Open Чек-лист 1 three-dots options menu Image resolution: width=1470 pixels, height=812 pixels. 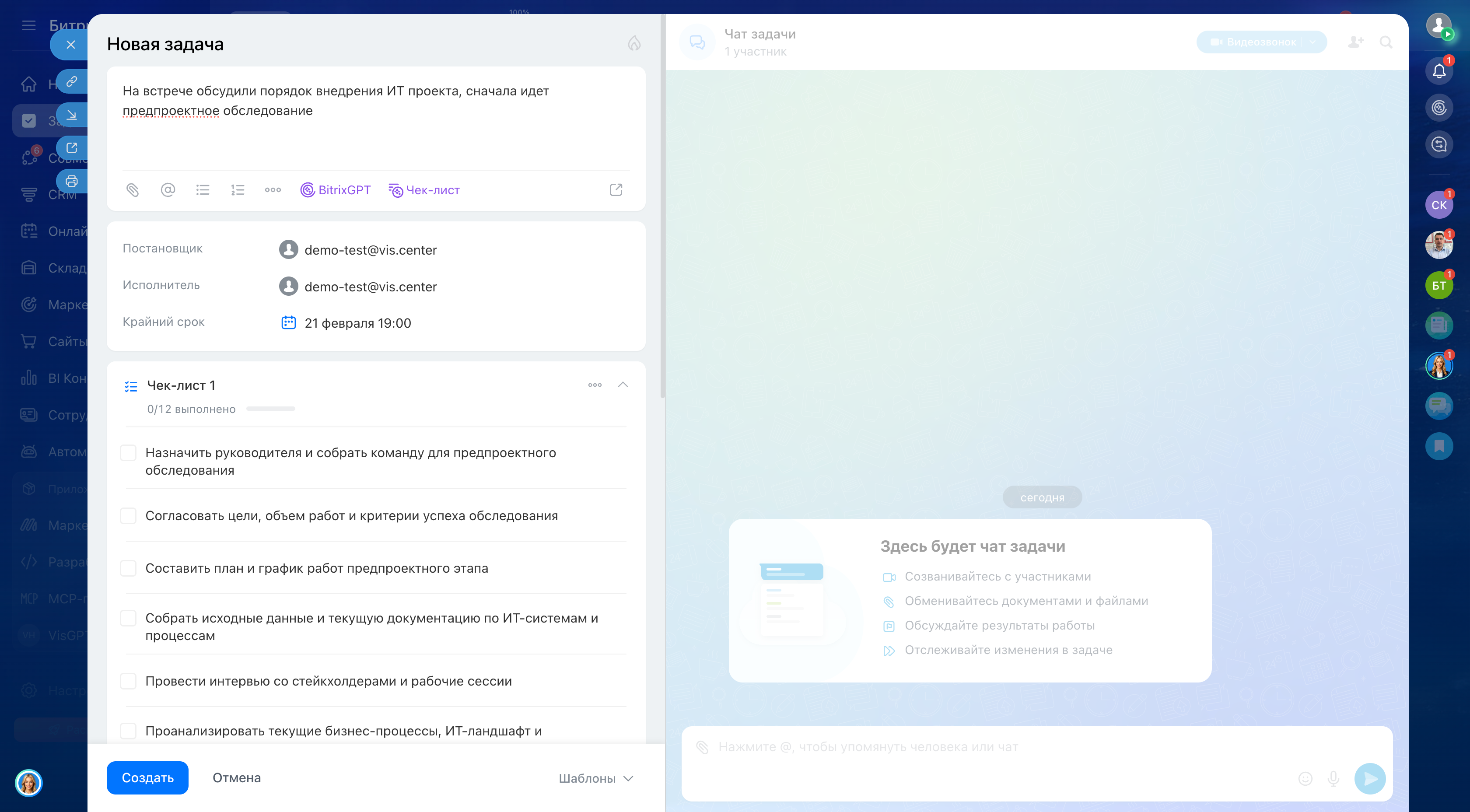[595, 385]
